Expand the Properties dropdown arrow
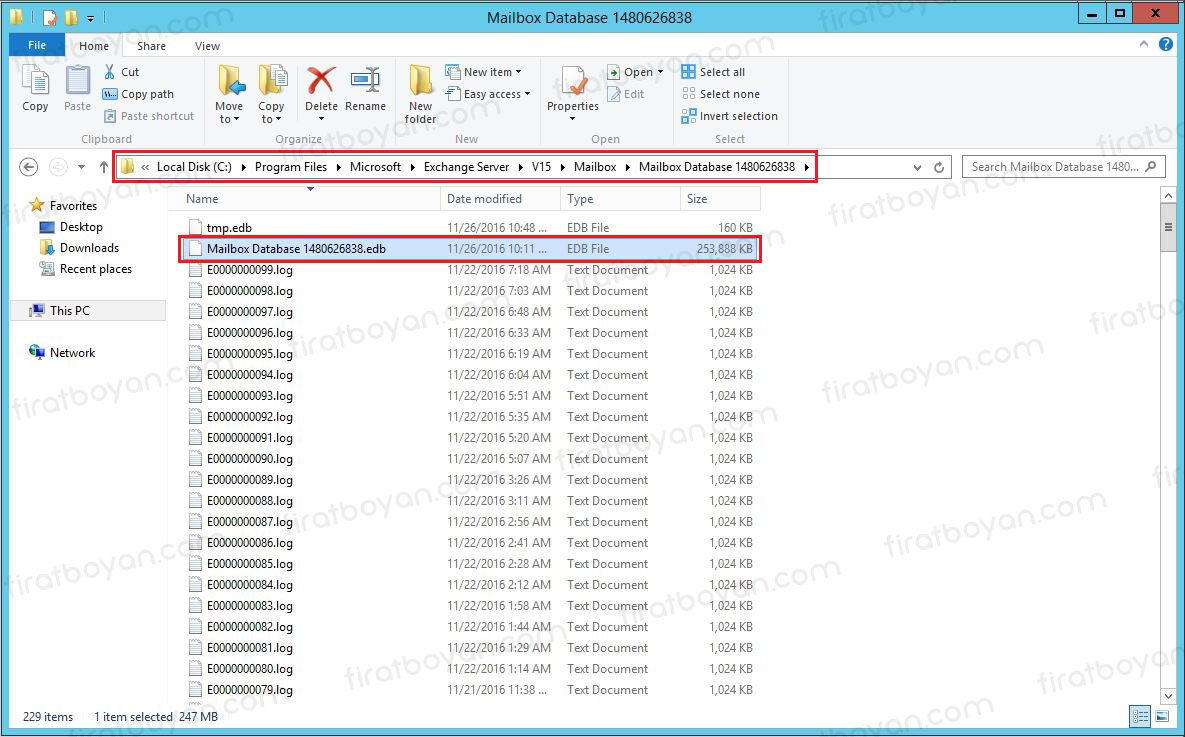This screenshot has height=737, width=1185. [x=573, y=119]
